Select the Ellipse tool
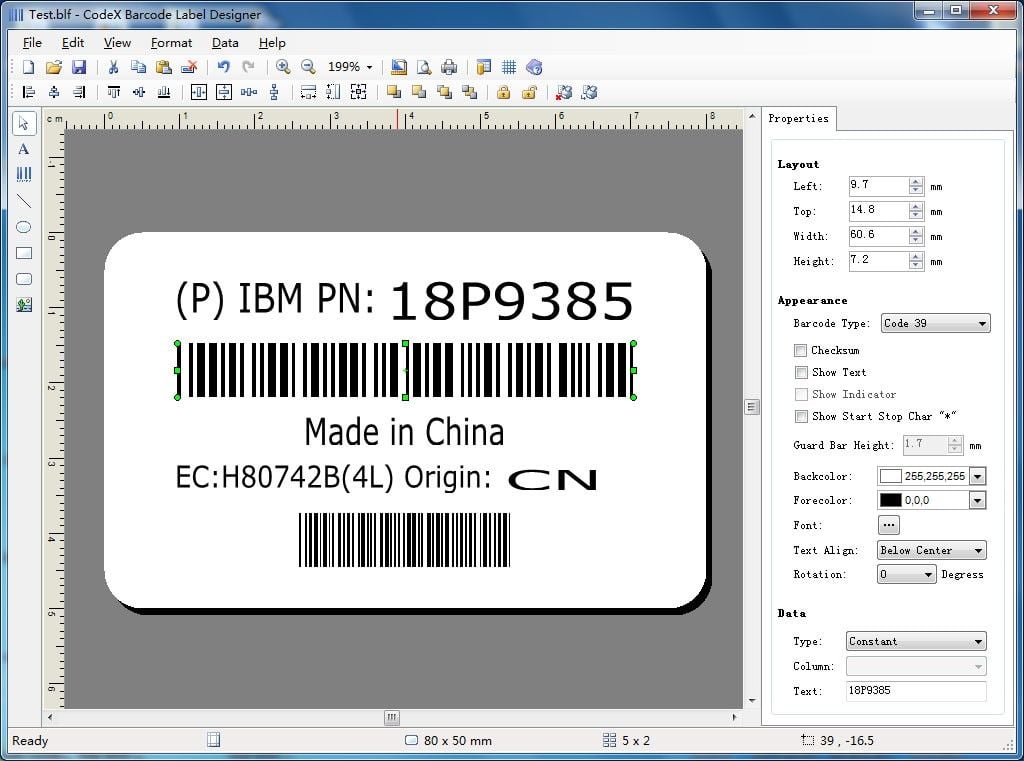1024x761 pixels. tap(24, 227)
